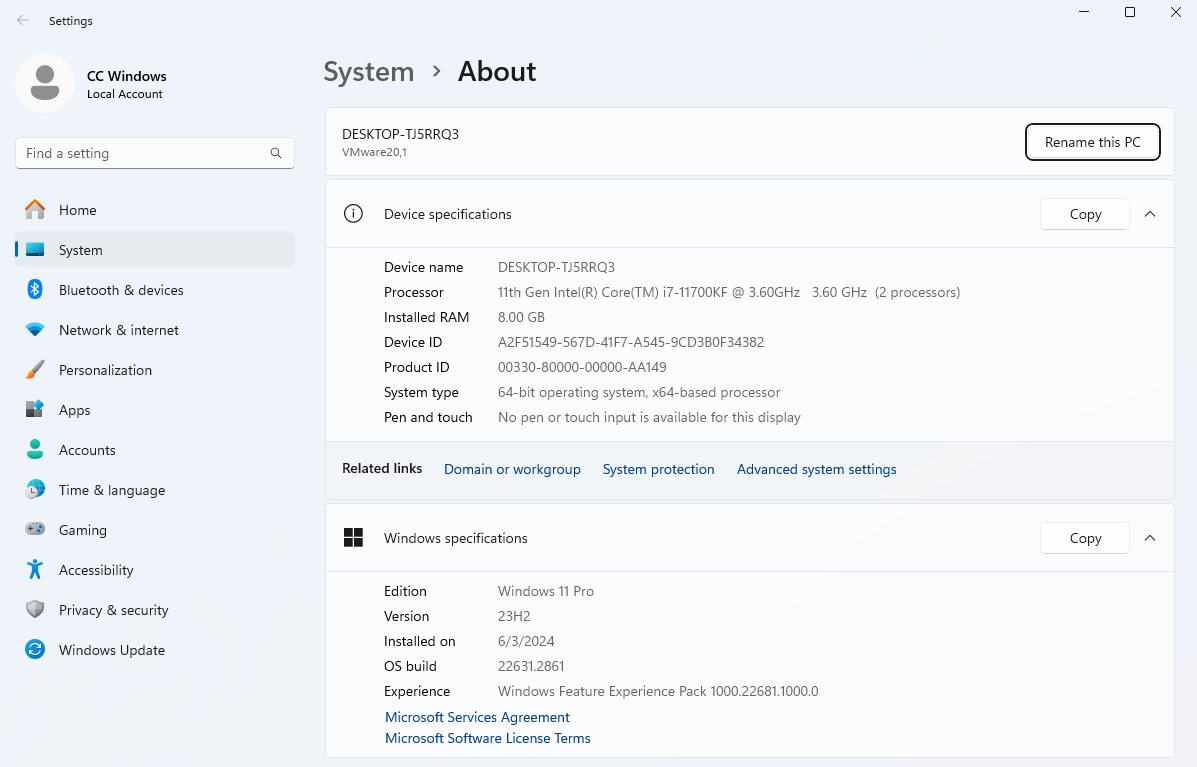Open Microsoft Software License Terms link
Viewport: 1197px width, 767px height.
click(x=488, y=738)
